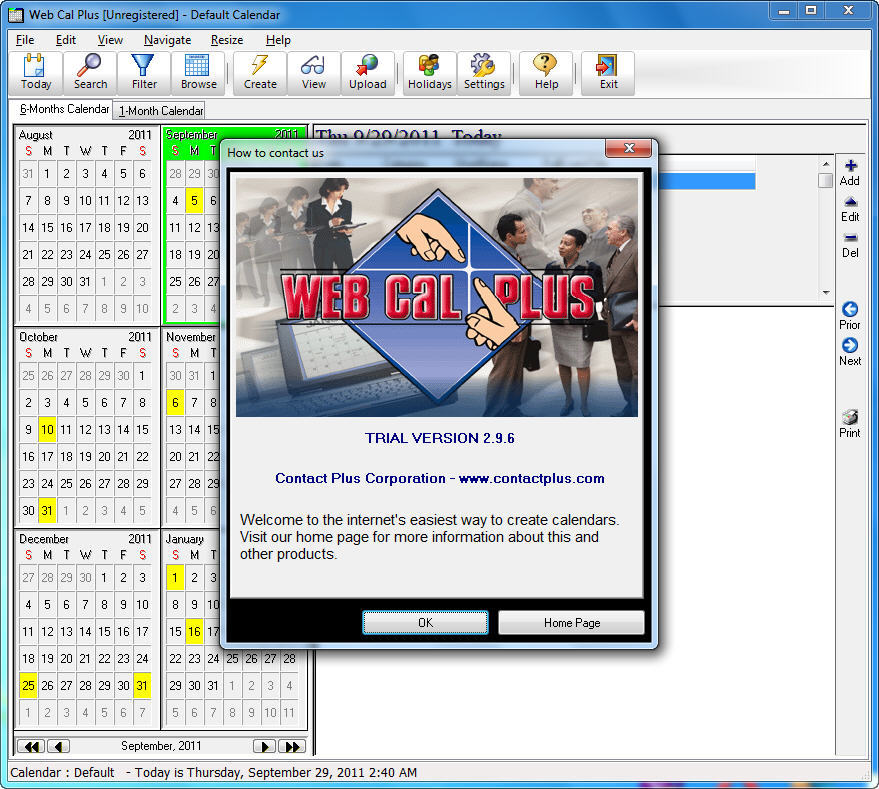
Task: Close the How to contact us dialog
Action: tap(628, 148)
